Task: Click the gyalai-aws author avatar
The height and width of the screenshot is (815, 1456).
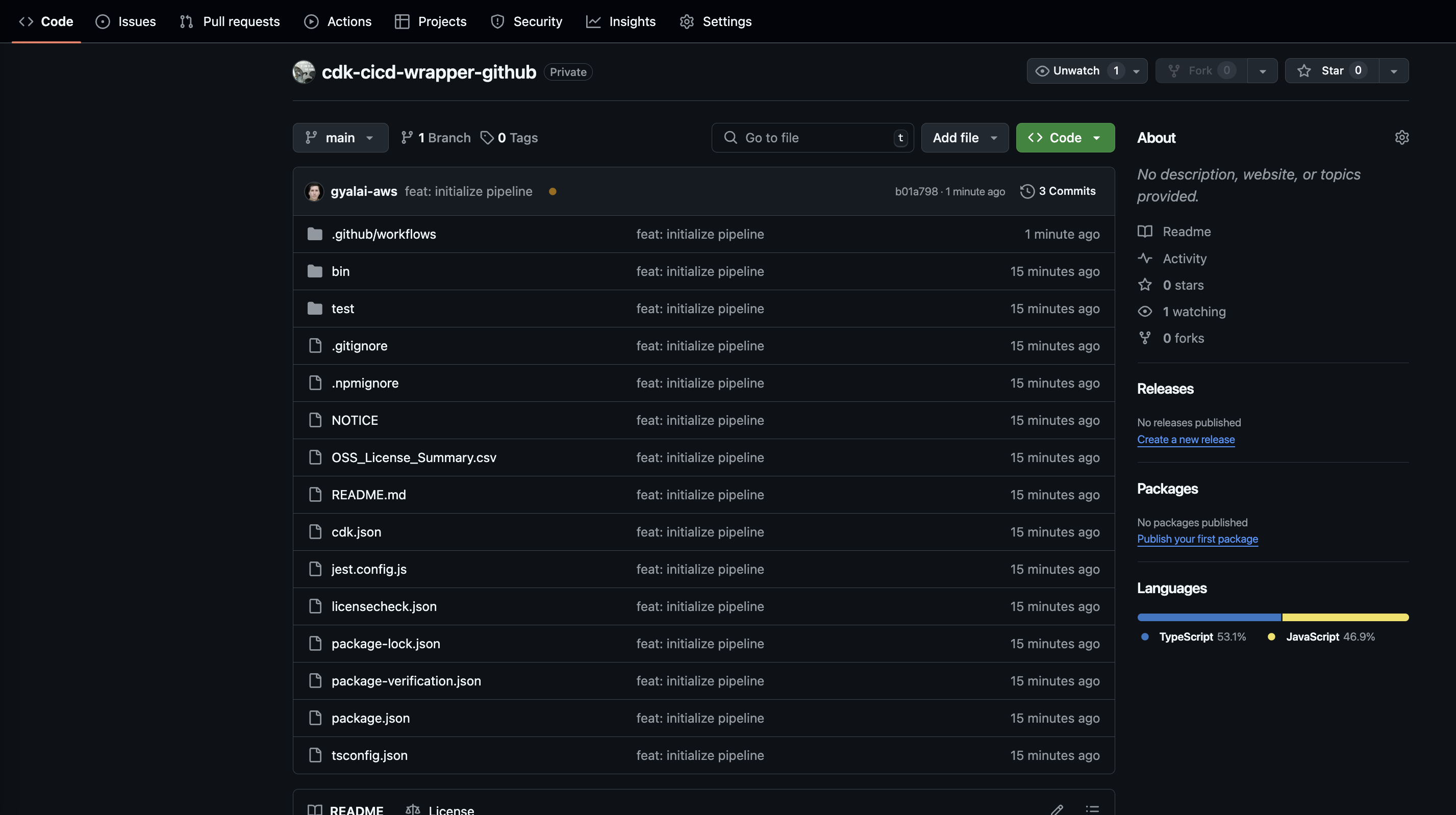Action: click(x=314, y=192)
